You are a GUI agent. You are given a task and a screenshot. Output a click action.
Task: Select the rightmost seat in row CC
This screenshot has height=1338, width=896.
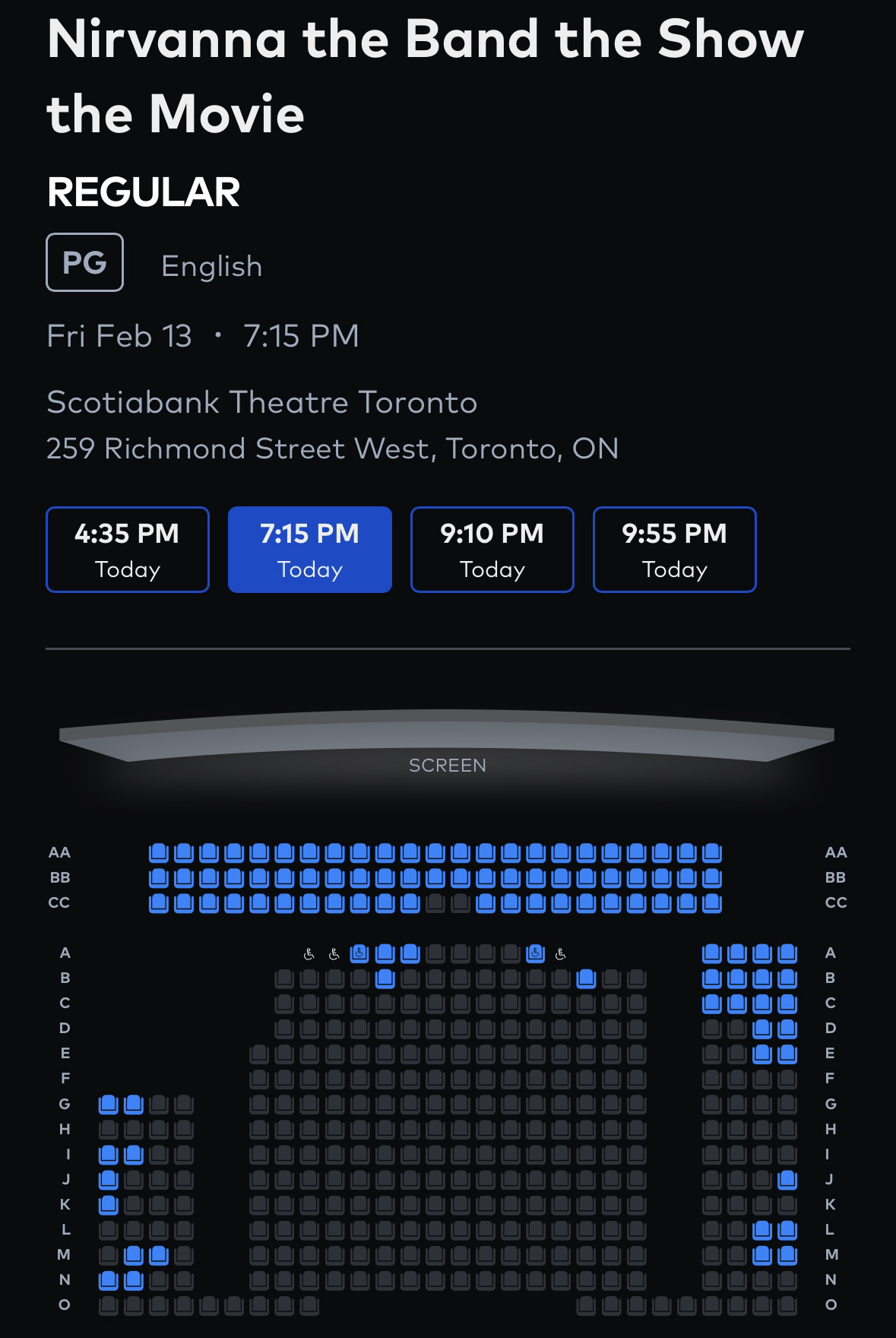(712, 903)
